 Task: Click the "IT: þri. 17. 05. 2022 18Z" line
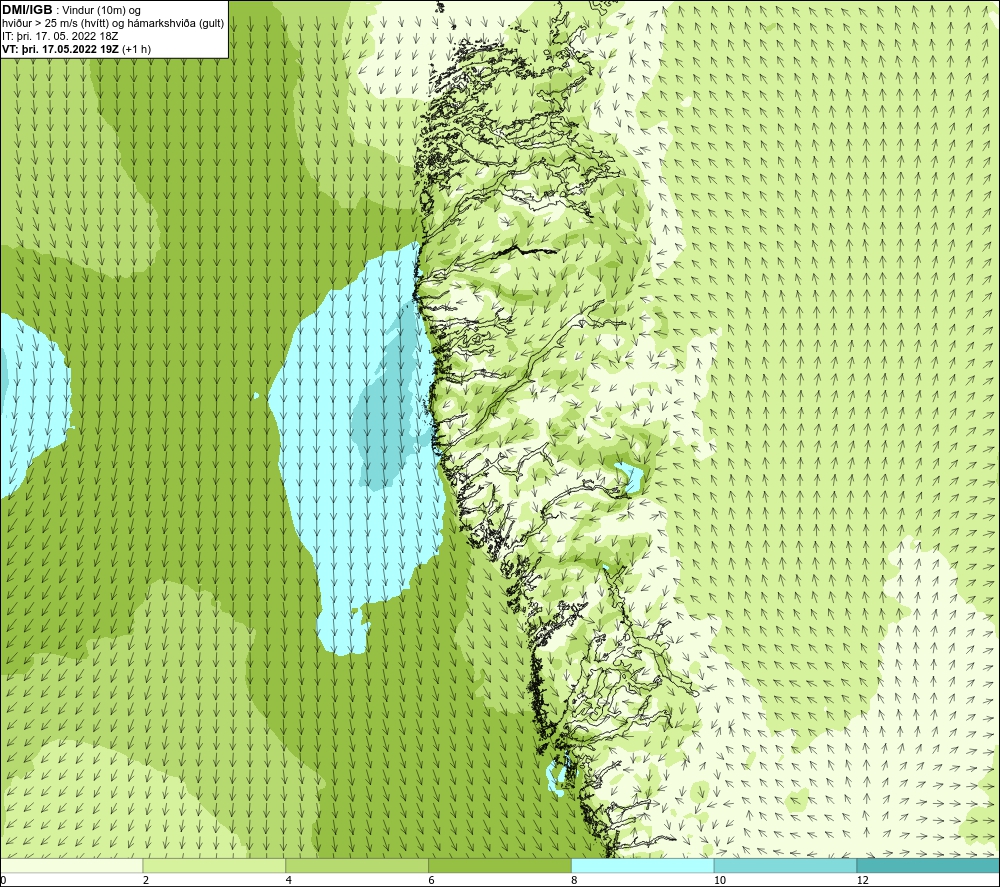pos(58,36)
